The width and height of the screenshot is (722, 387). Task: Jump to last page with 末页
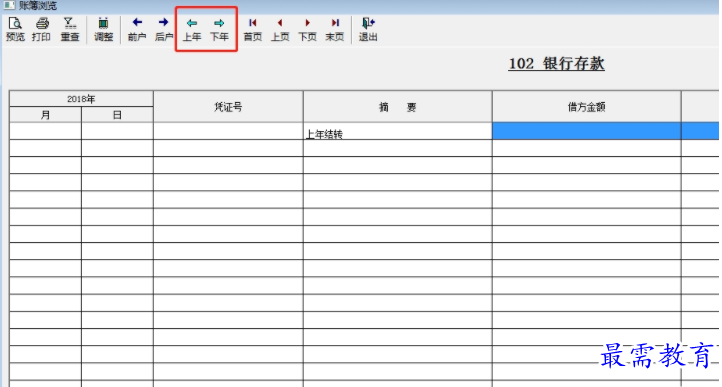tap(335, 29)
